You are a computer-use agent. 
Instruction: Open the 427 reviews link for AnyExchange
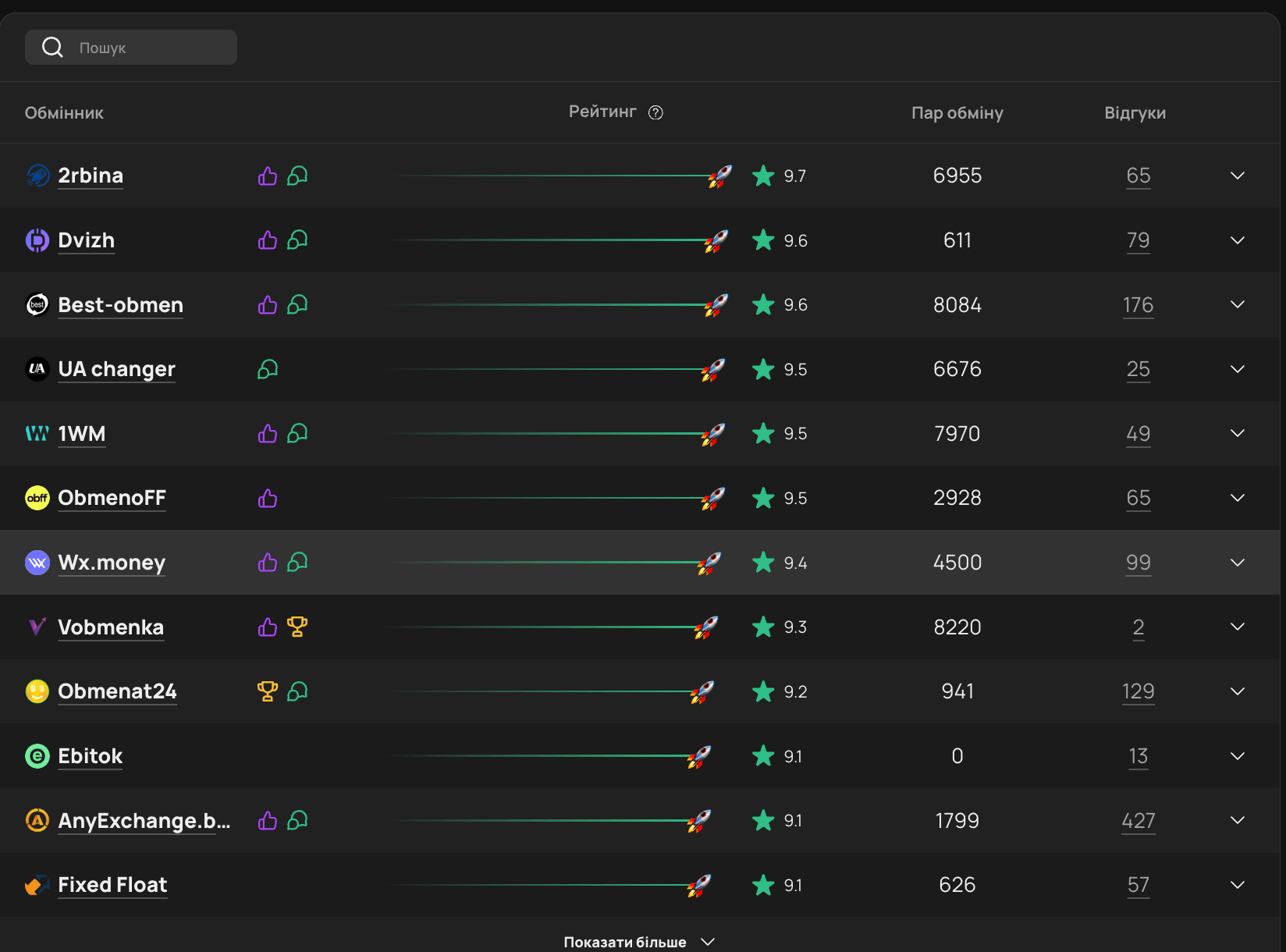pos(1138,821)
